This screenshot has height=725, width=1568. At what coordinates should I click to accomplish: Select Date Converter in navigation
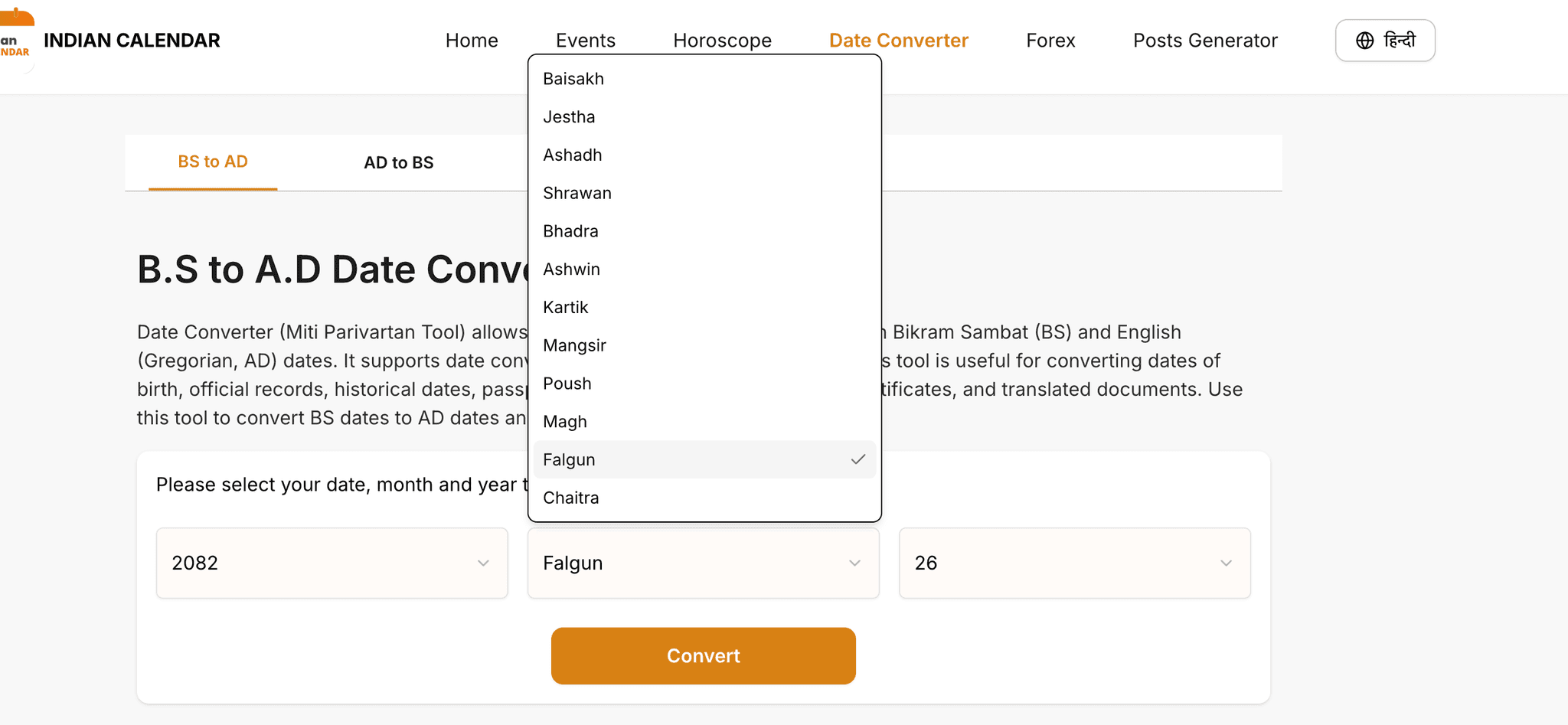[x=898, y=40]
